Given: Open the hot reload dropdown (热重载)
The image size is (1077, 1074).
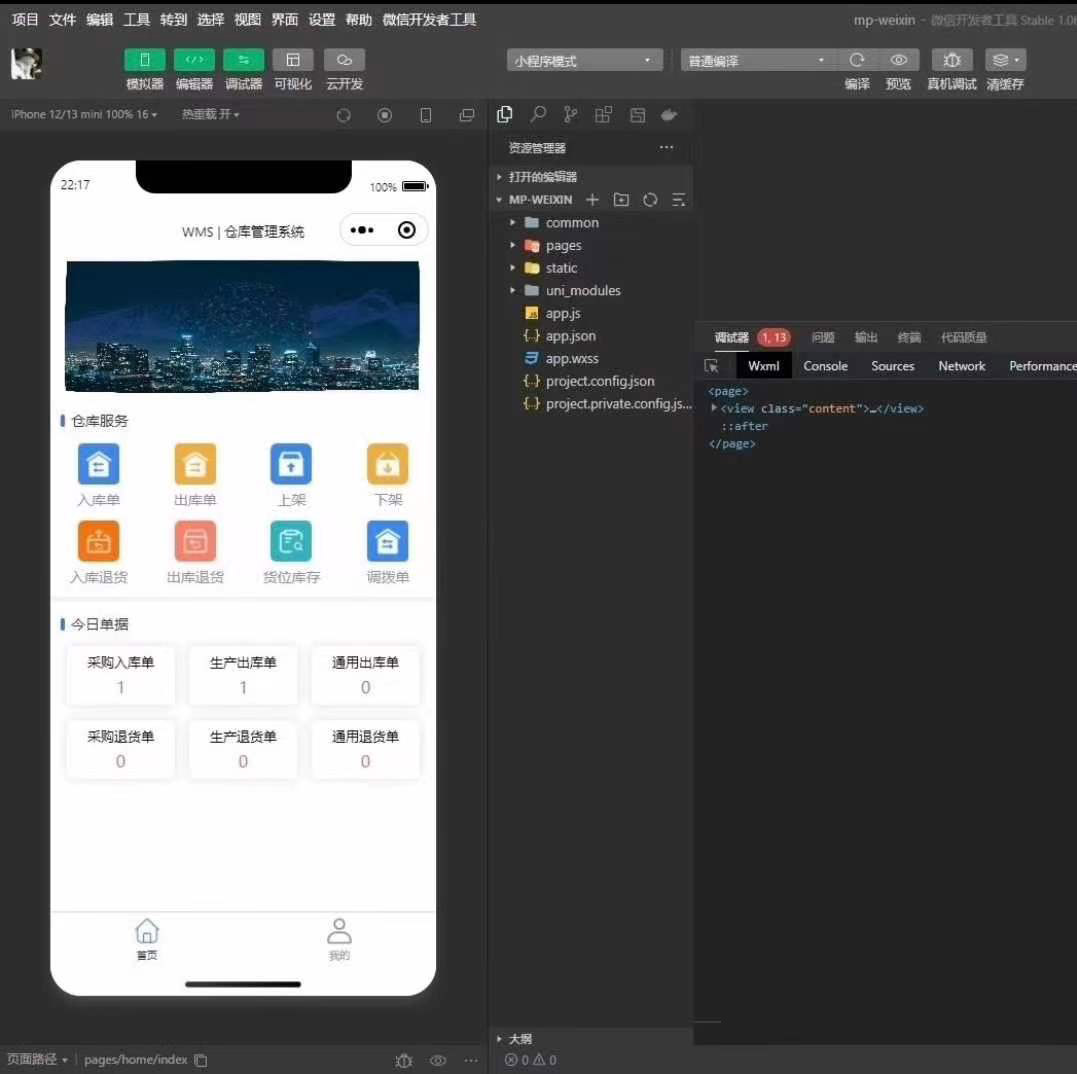Looking at the screenshot, I should [x=210, y=115].
